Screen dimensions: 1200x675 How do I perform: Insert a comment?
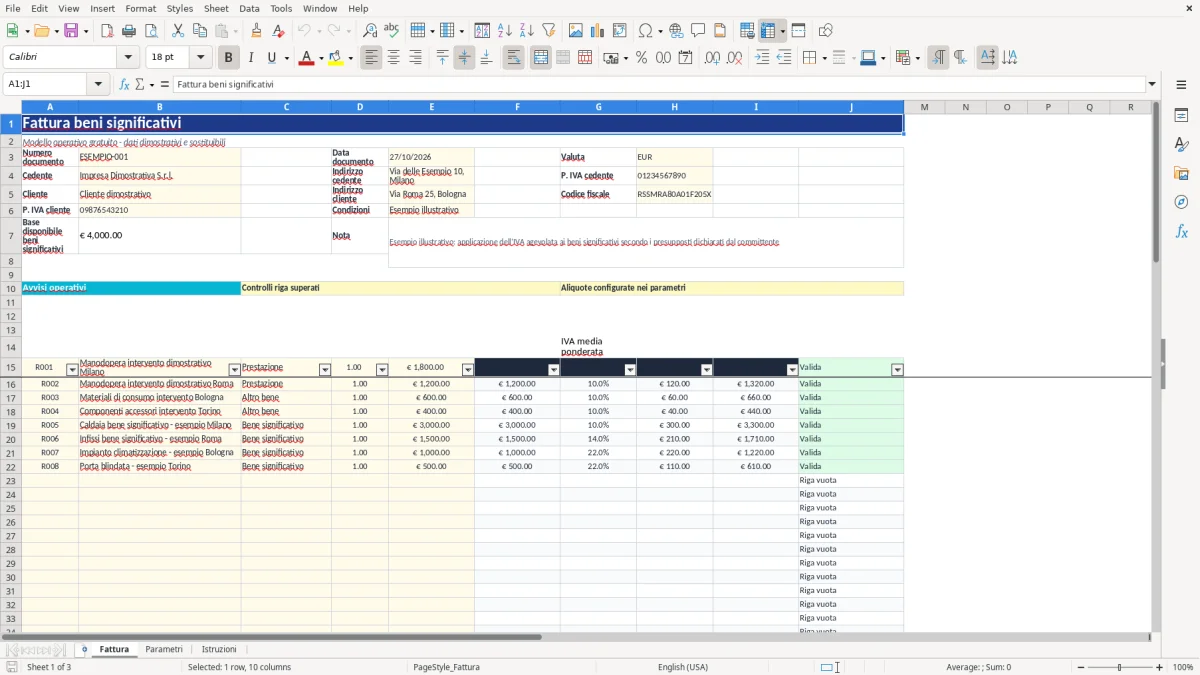click(699, 31)
